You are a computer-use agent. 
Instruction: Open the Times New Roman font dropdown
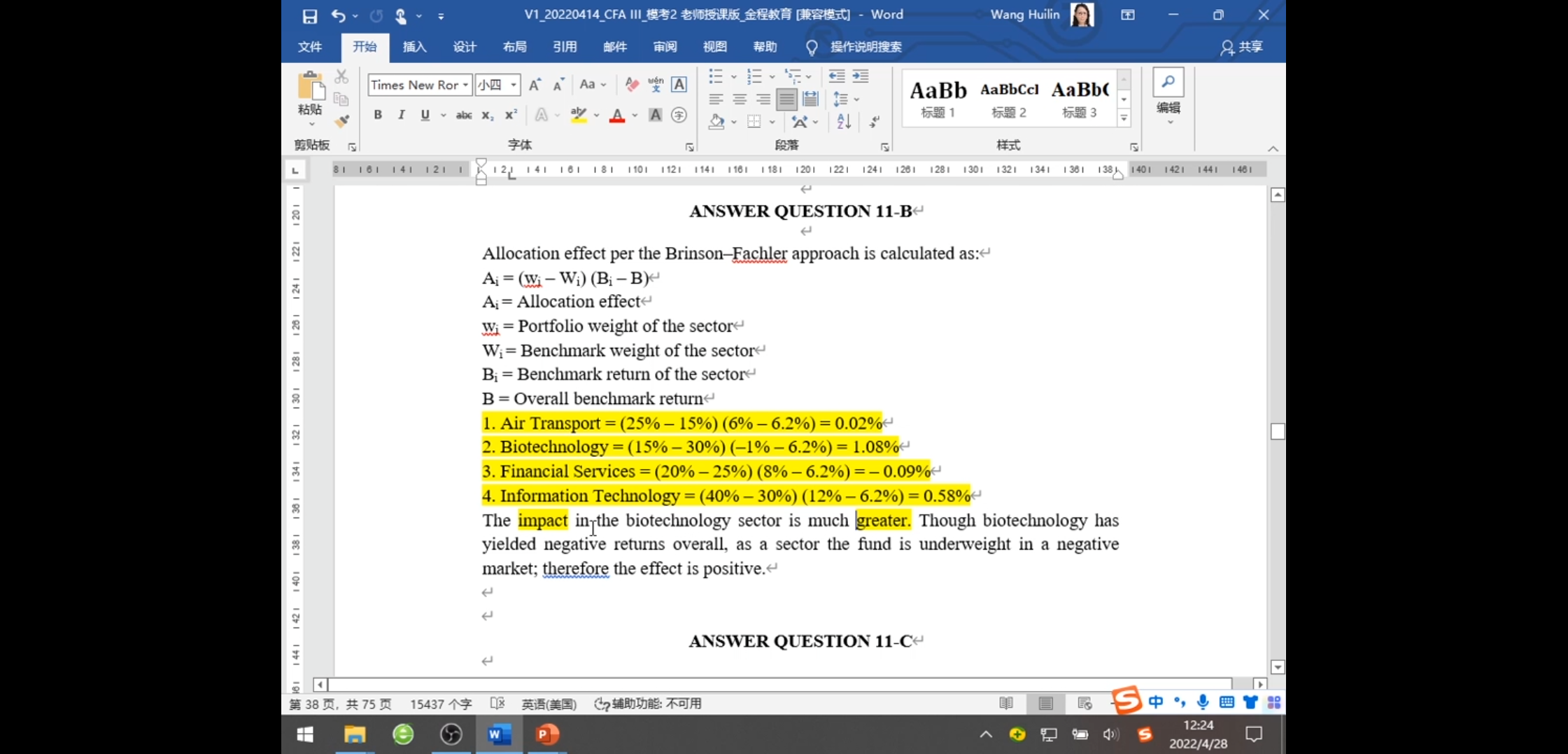point(465,85)
